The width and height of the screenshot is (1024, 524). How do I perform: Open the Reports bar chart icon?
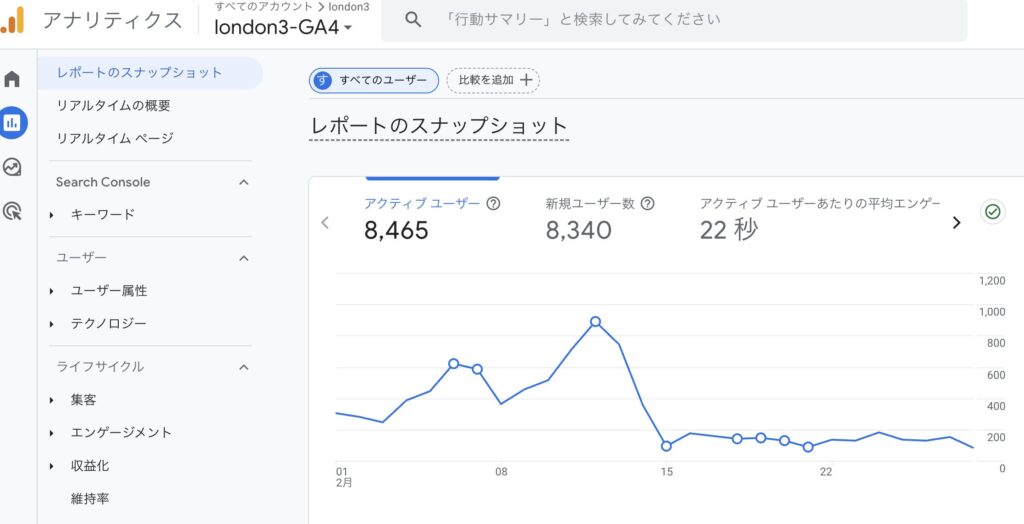click(x=12, y=123)
